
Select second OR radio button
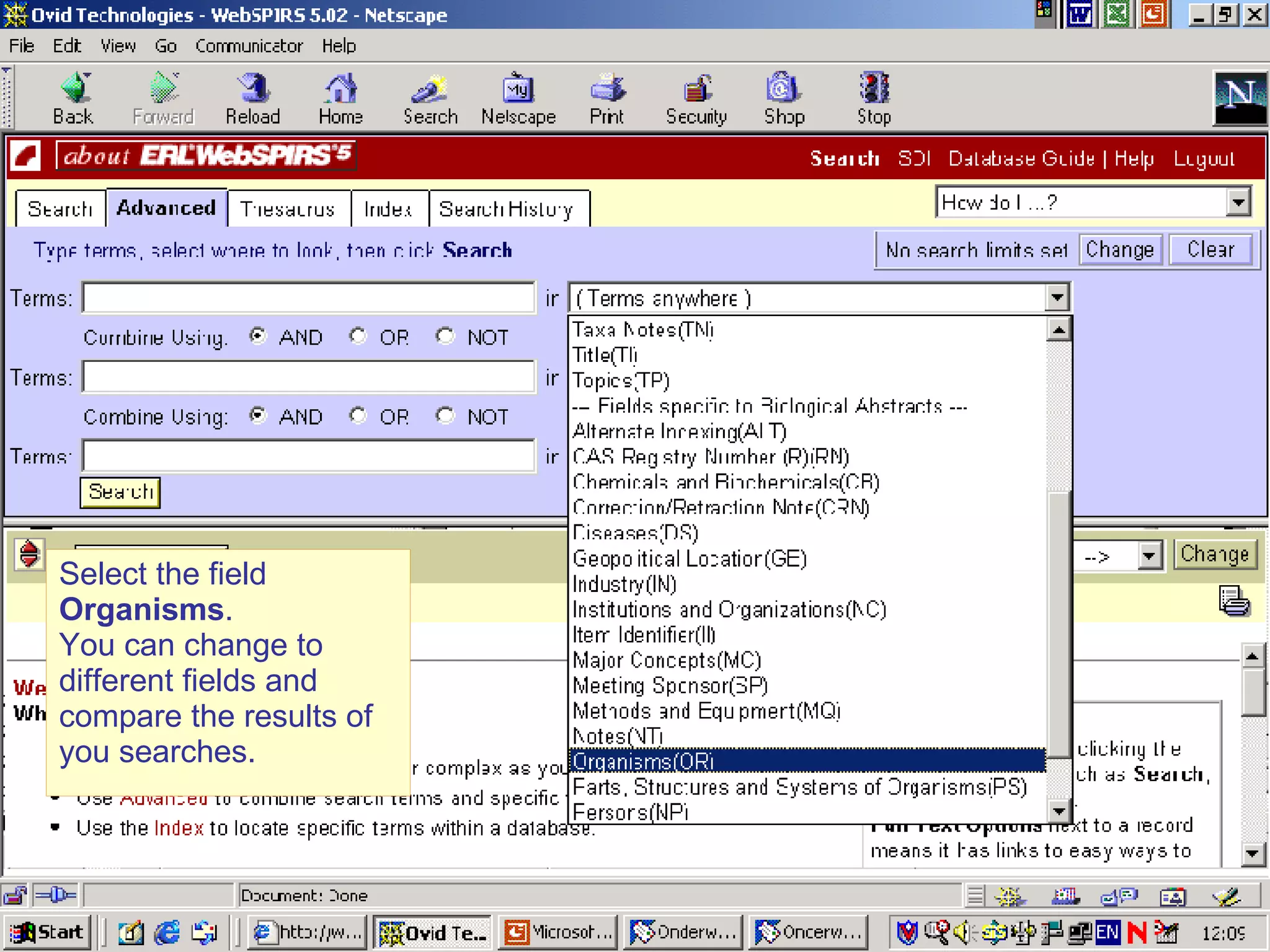tap(358, 415)
